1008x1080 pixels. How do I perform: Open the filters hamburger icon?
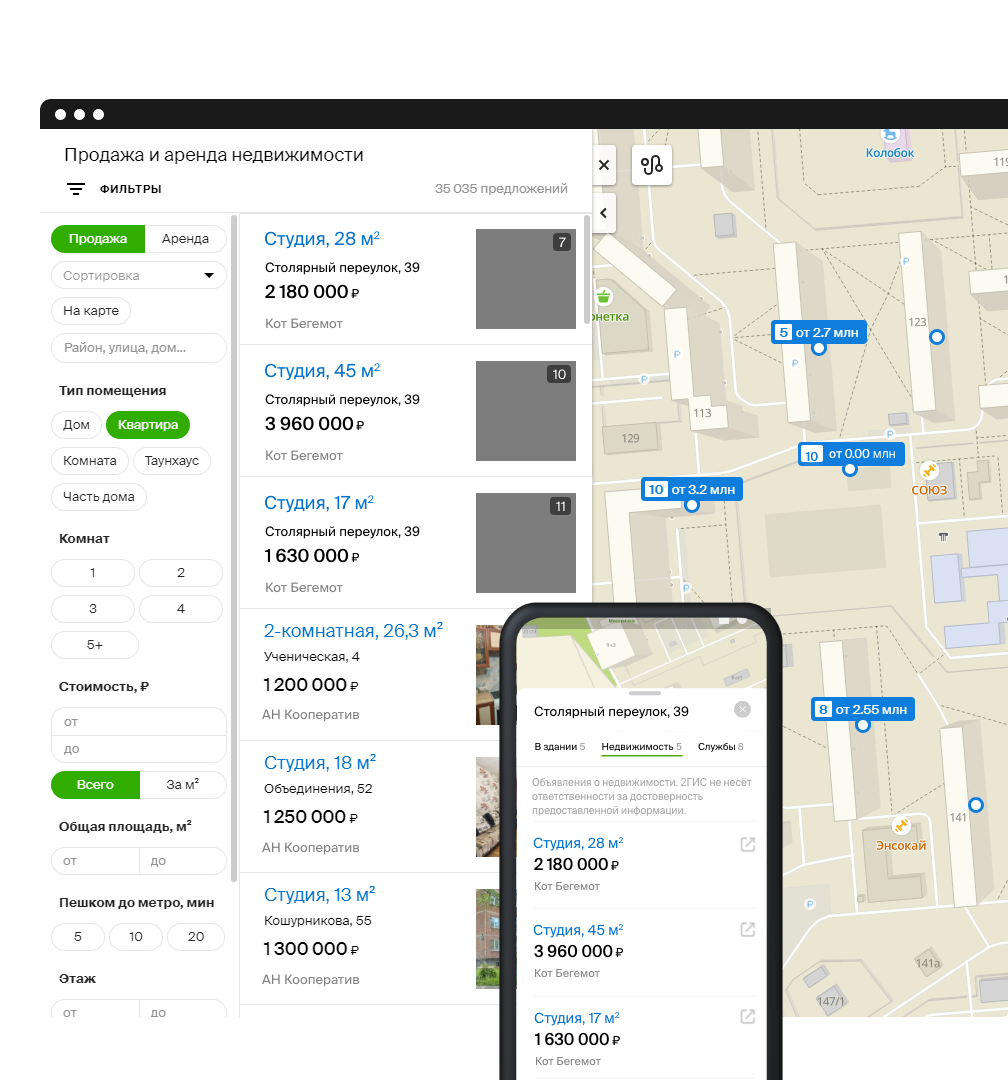[76, 189]
